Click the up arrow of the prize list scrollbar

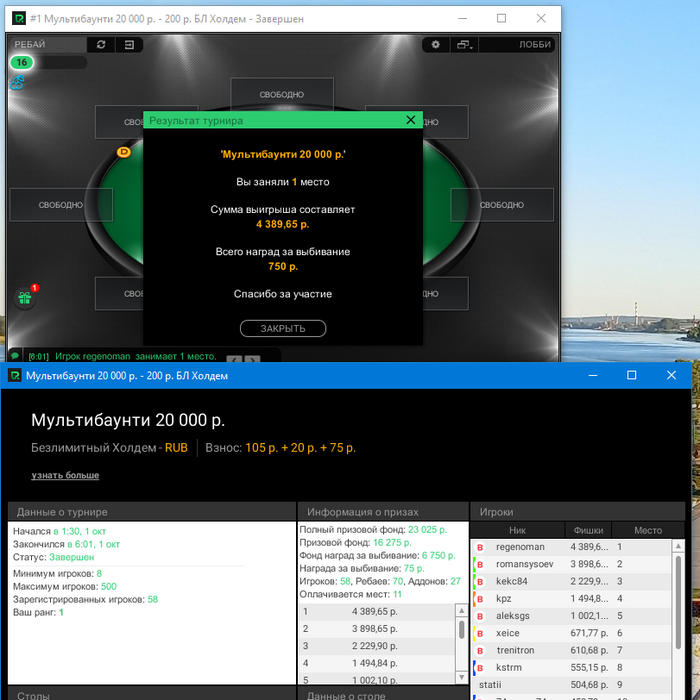point(462,610)
